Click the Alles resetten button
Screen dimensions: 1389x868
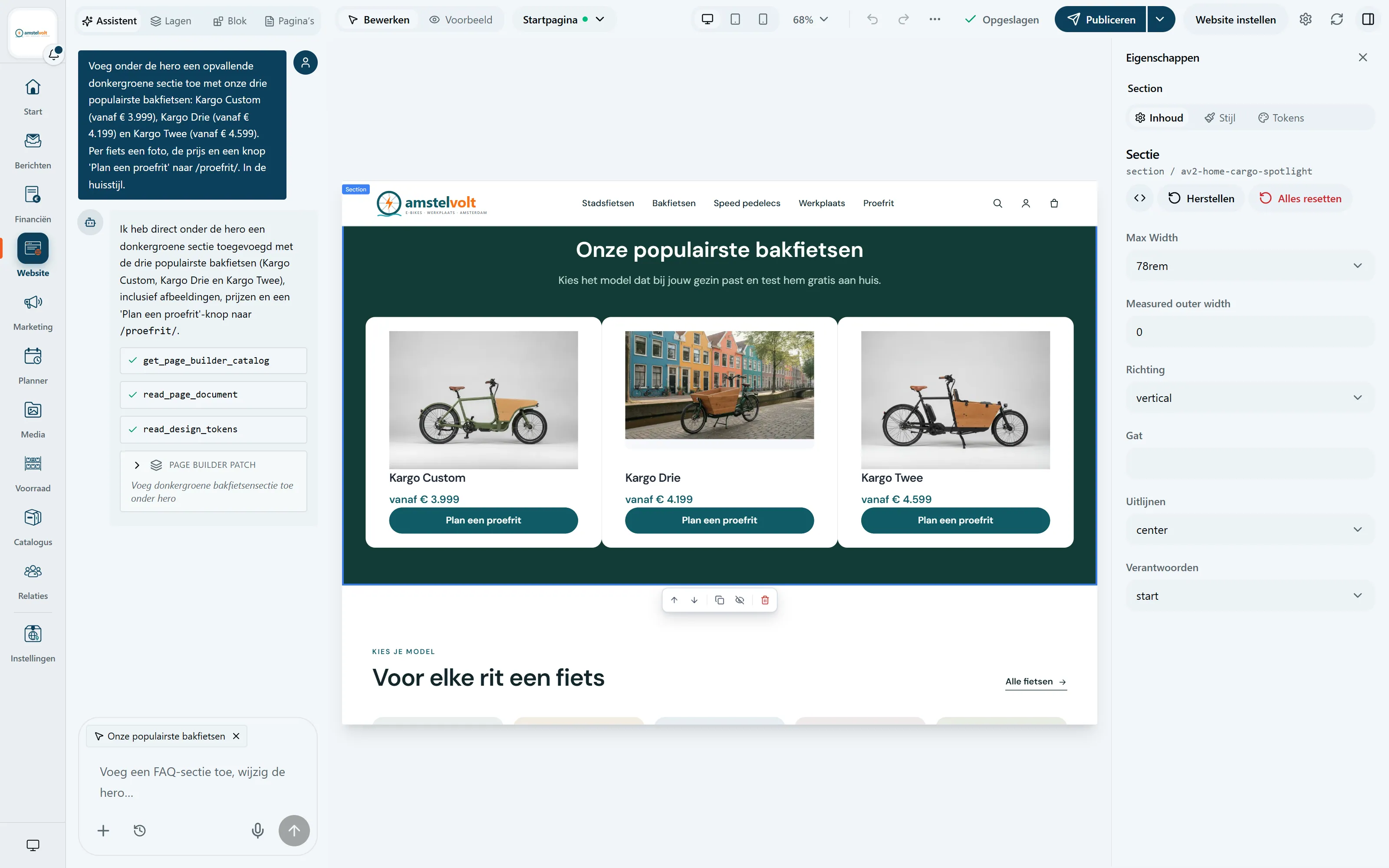click(1300, 198)
